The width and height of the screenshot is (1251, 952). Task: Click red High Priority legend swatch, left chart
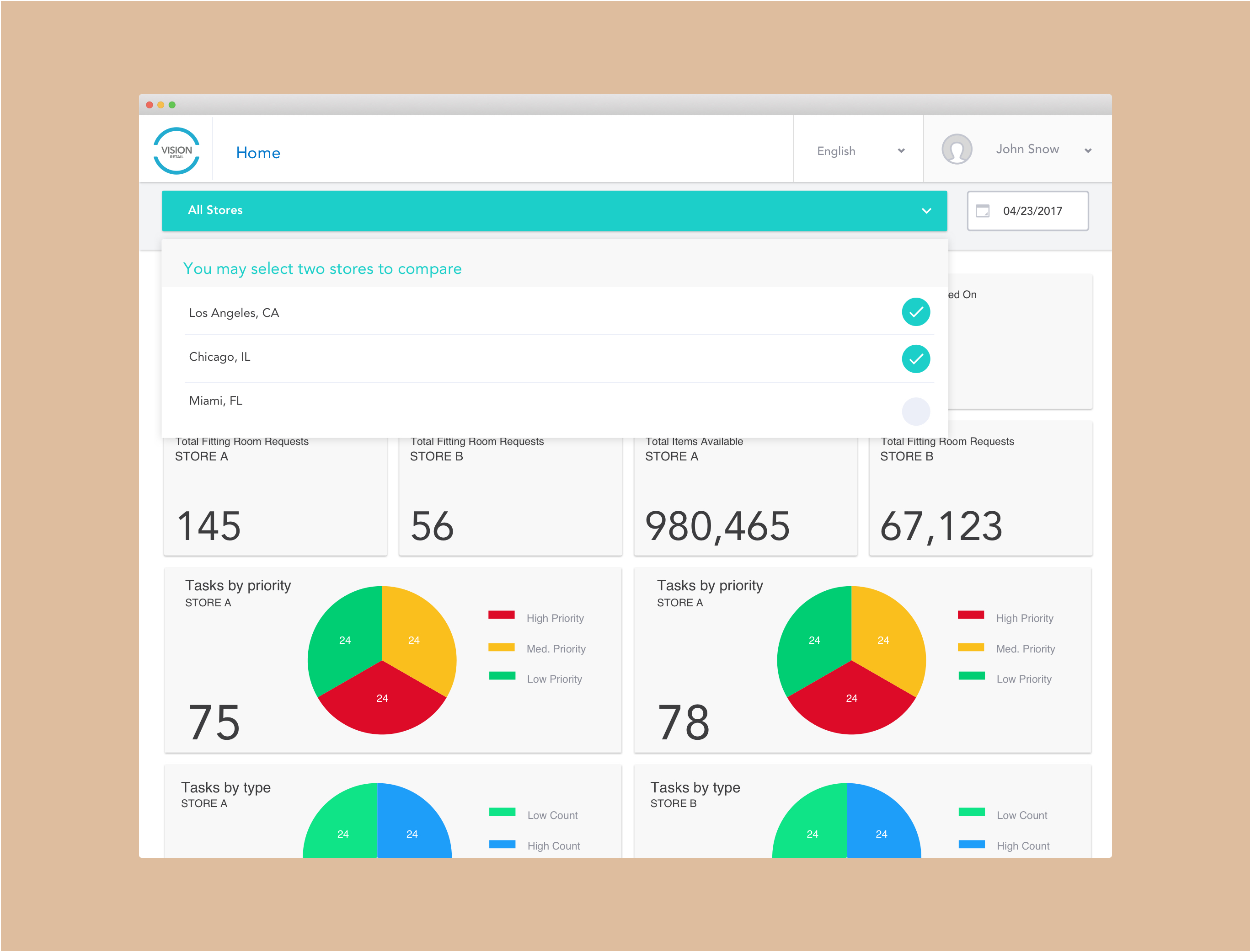[502, 615]
